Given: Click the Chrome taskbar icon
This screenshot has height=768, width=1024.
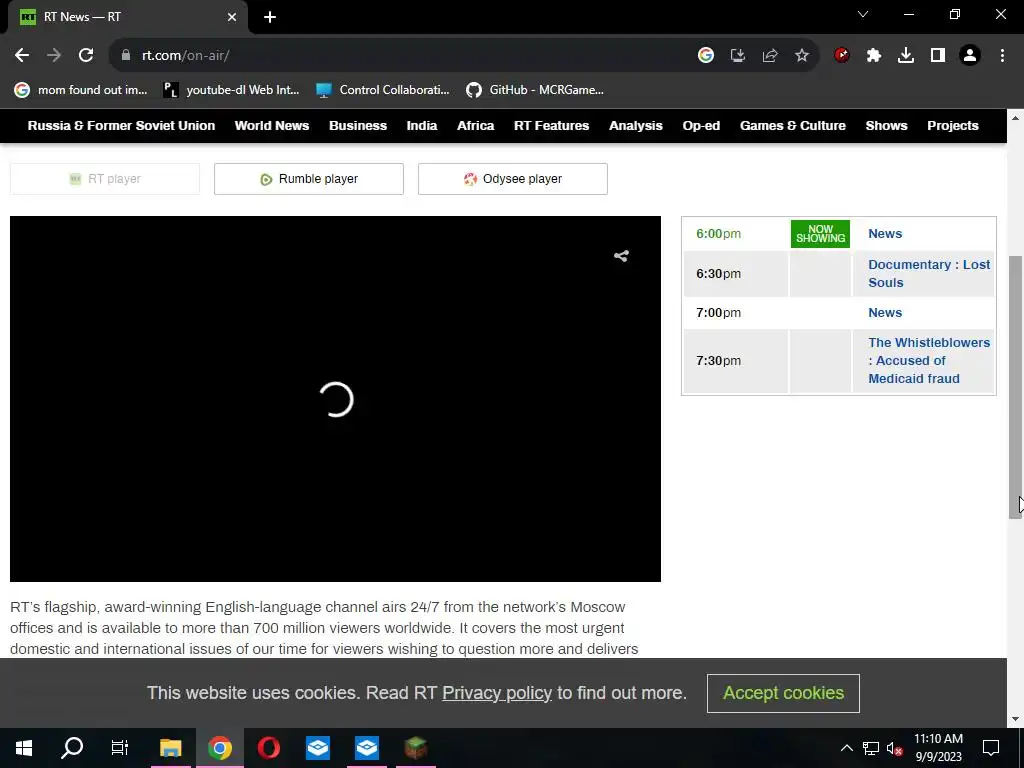Looking at the screenshot, I should coord(220,748).
